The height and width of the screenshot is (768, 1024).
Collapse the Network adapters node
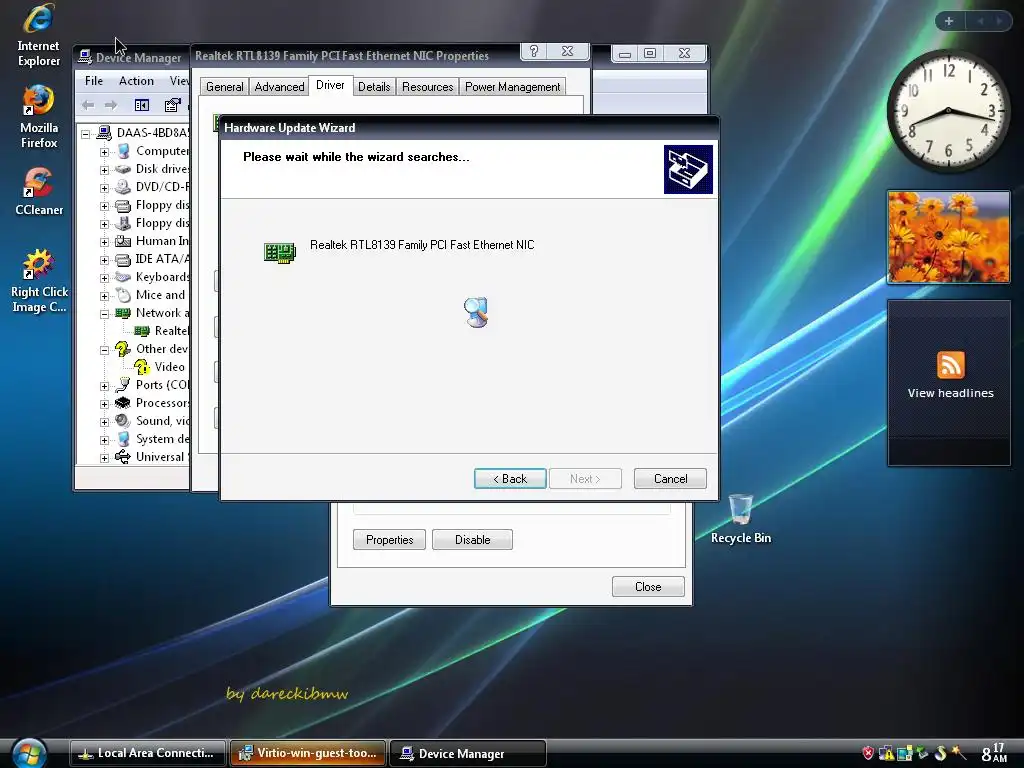pos(104,314)
